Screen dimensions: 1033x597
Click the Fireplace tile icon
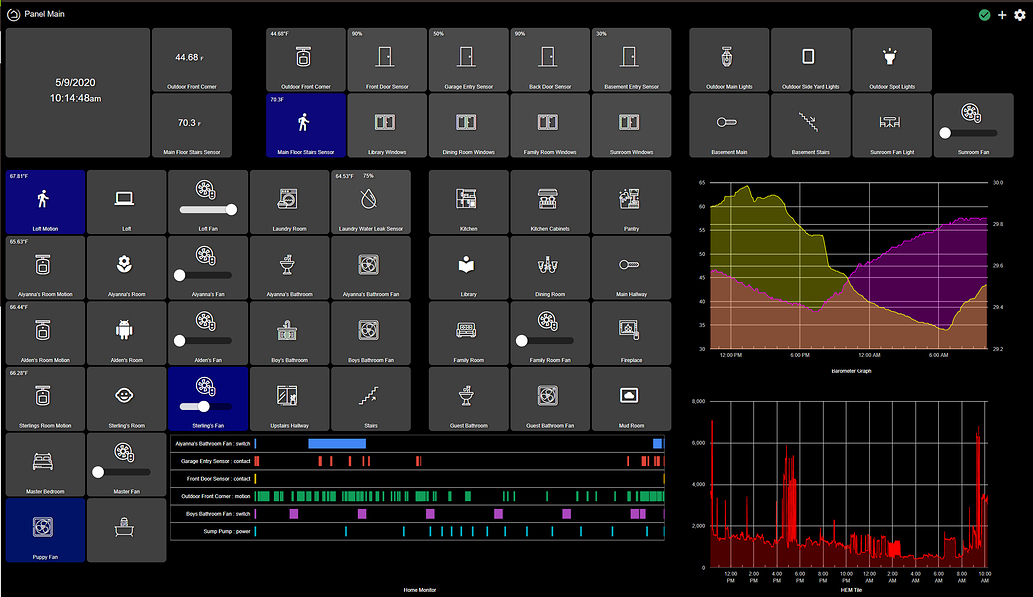point(631,327)
